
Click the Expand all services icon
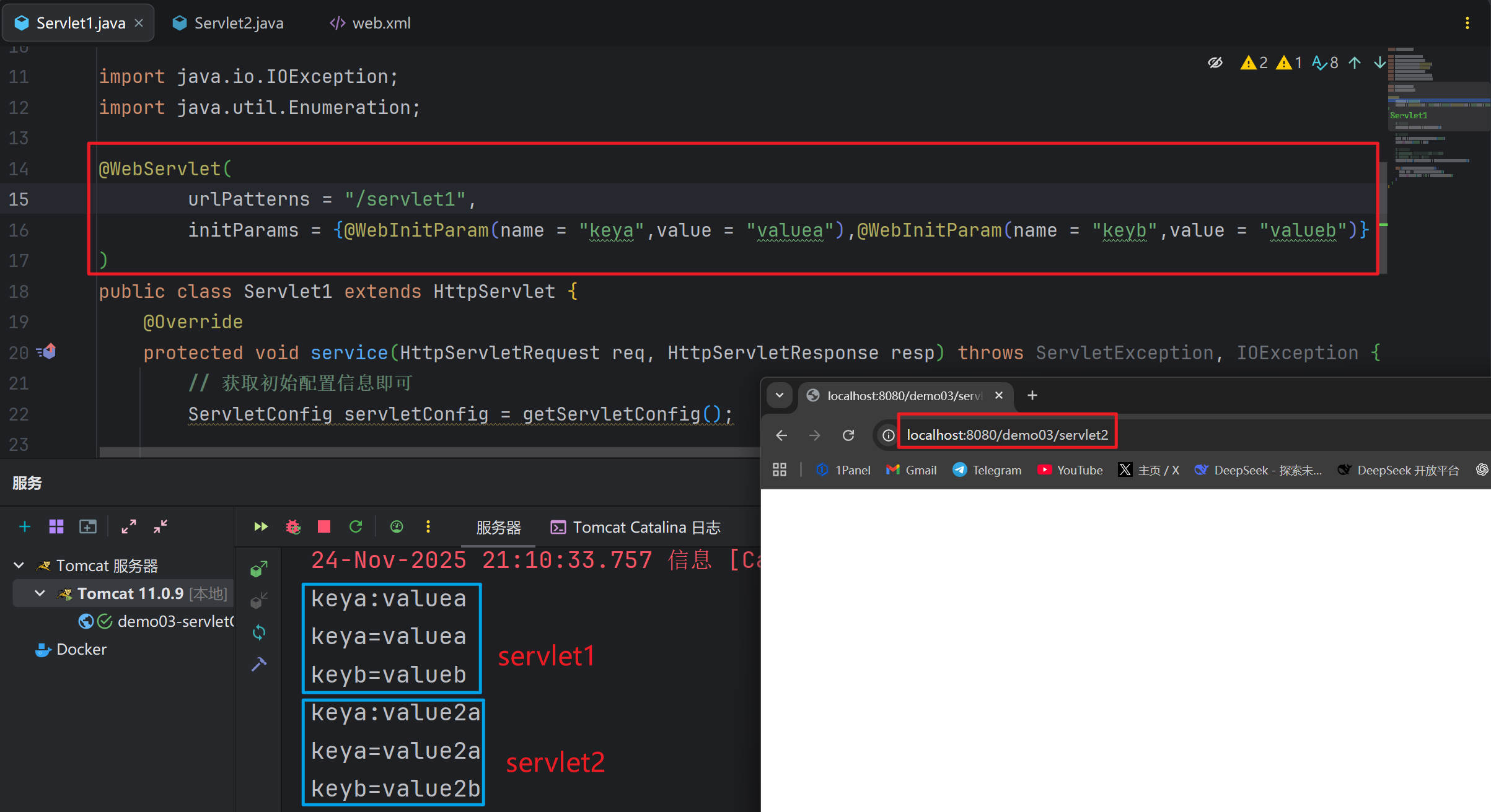(129, 527)
